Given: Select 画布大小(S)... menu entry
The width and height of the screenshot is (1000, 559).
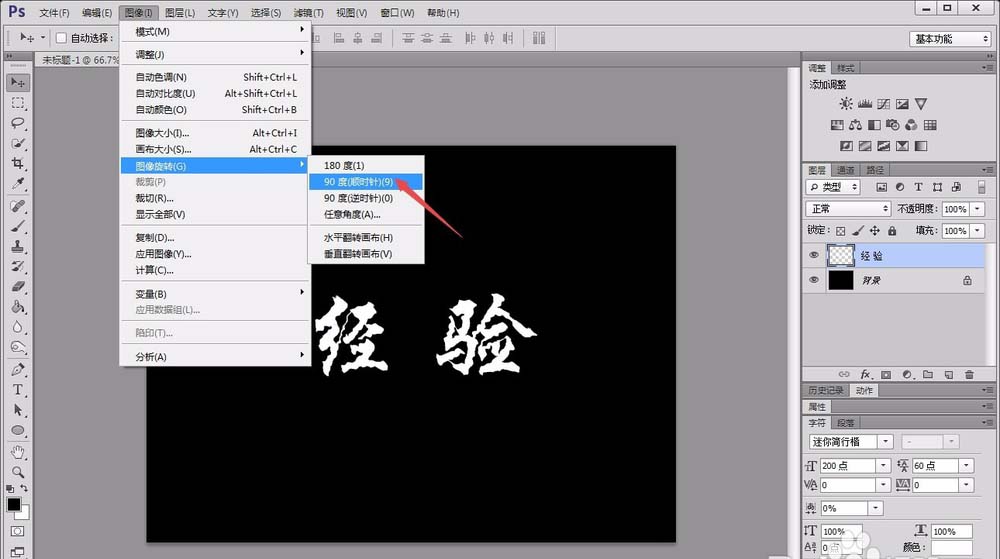Looking at the screenshot, I should coord(216,149).
